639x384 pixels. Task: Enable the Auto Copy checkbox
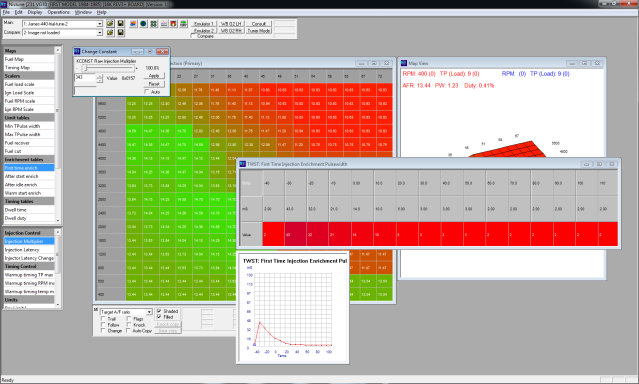click(129, 331)
